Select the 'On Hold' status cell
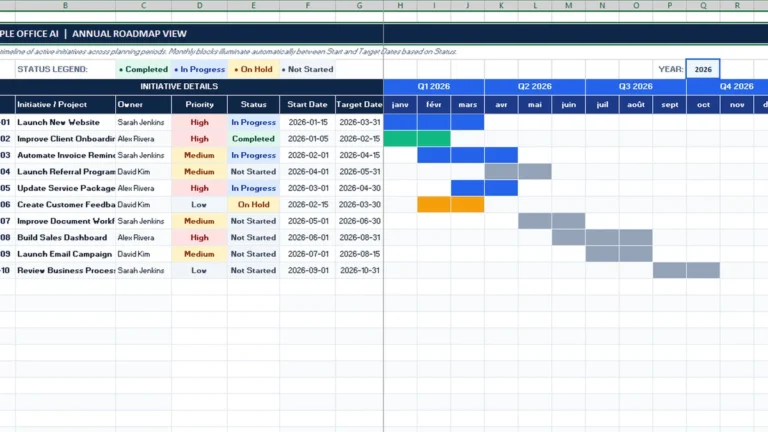The width and height of the screenshot is (768, 432). (x=253, y=205)
